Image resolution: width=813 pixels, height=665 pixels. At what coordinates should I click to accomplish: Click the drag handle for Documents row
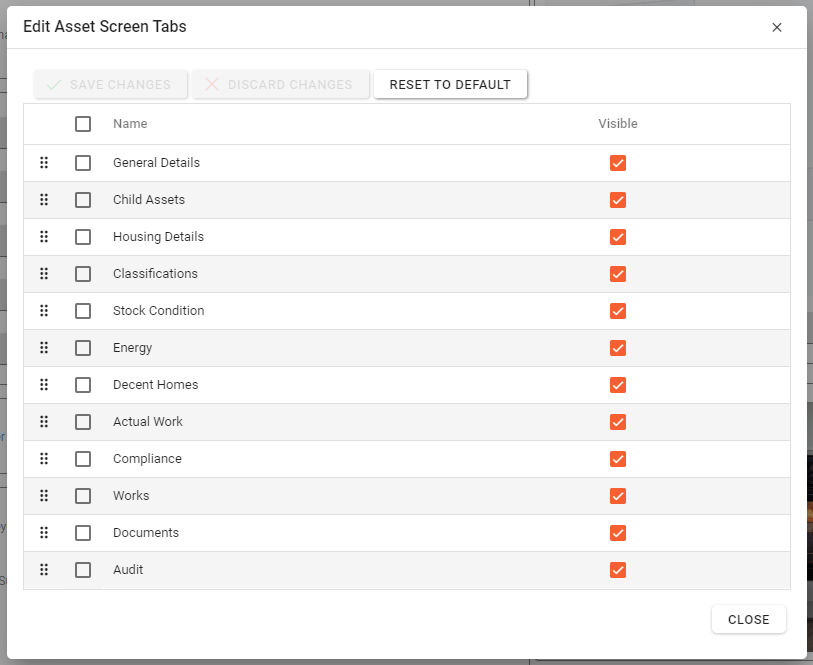44,533
